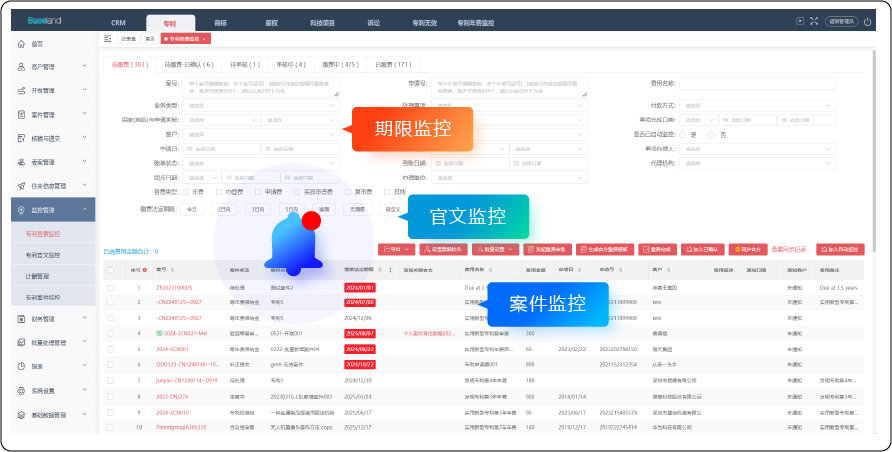Open the 专利年费监控 top tab
This screenshot has width=892, height=452.
476,23
